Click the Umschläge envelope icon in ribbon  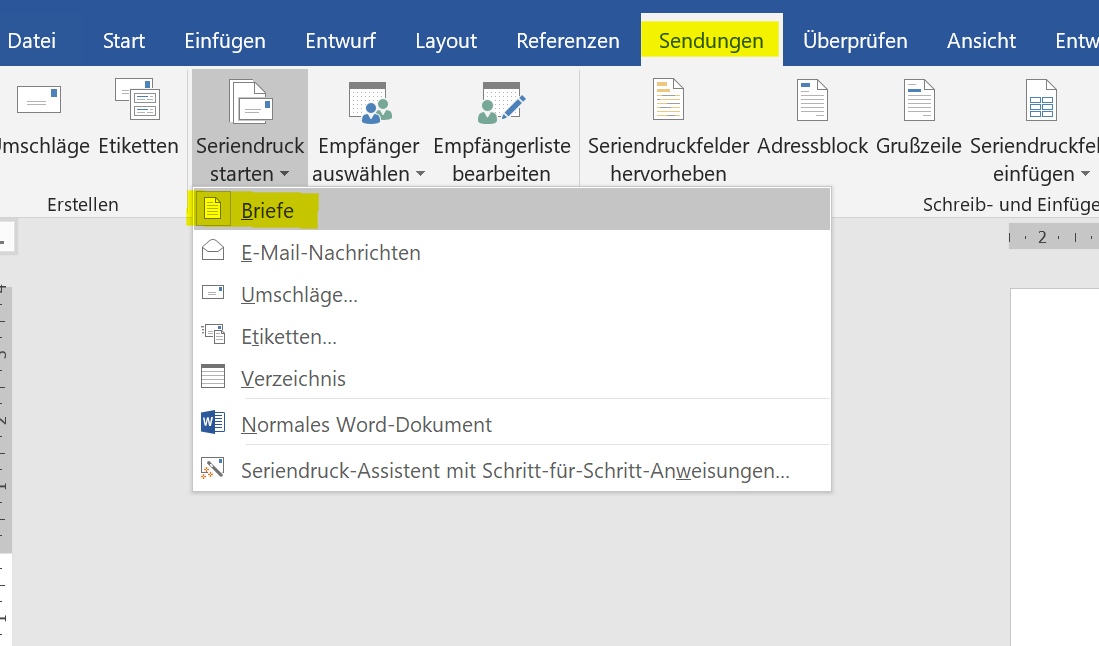pyautogui.click(x=39, y=100)
